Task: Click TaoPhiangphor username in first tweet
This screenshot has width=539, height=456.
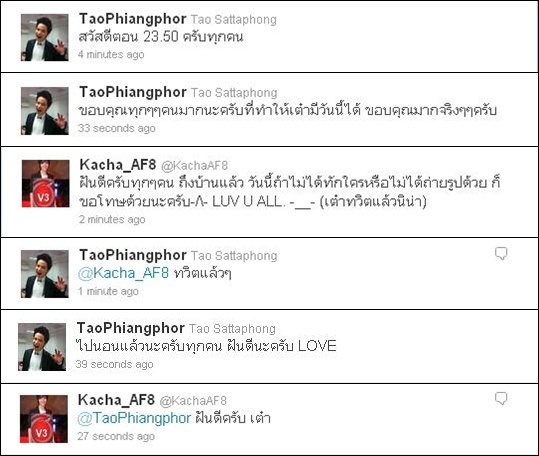Action: pyautogui.click(x=133, y=19)
